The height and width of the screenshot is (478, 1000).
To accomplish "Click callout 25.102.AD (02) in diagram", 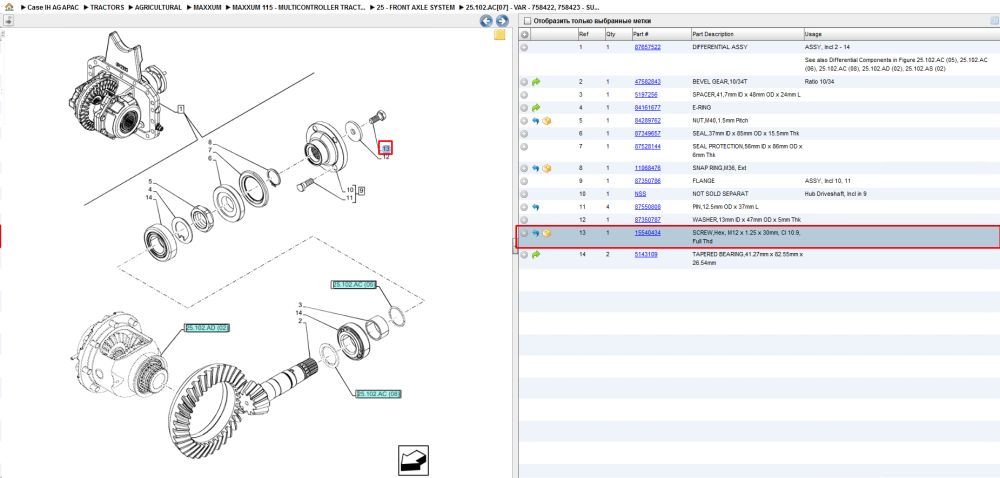I will [207, 328].
